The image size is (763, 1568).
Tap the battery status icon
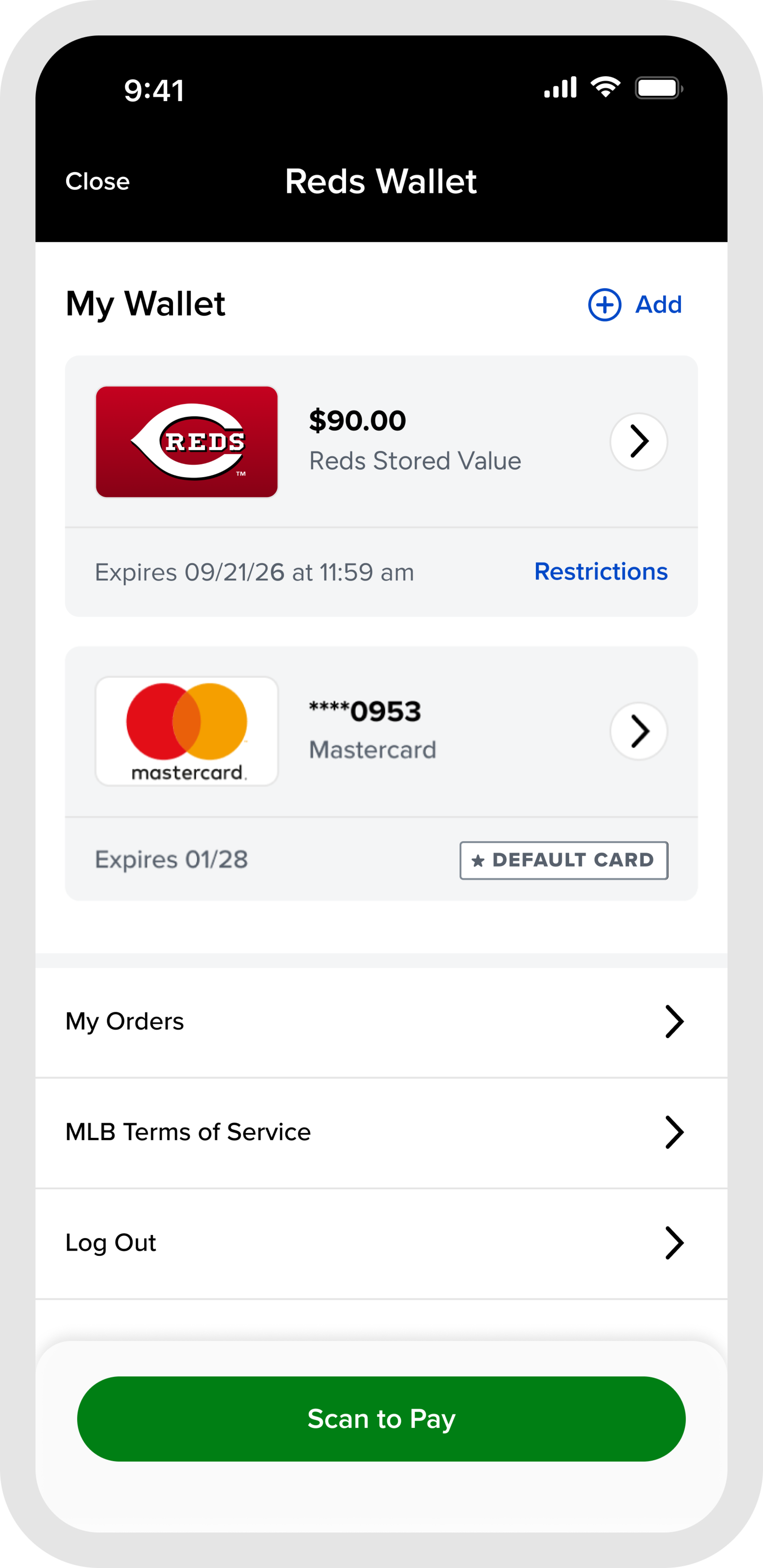[x=659, y=89]
